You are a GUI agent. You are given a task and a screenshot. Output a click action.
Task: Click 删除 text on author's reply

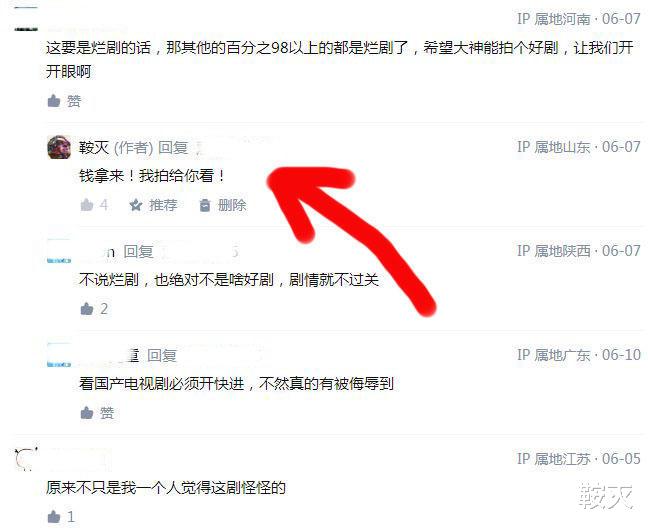[x=232, y=205]
